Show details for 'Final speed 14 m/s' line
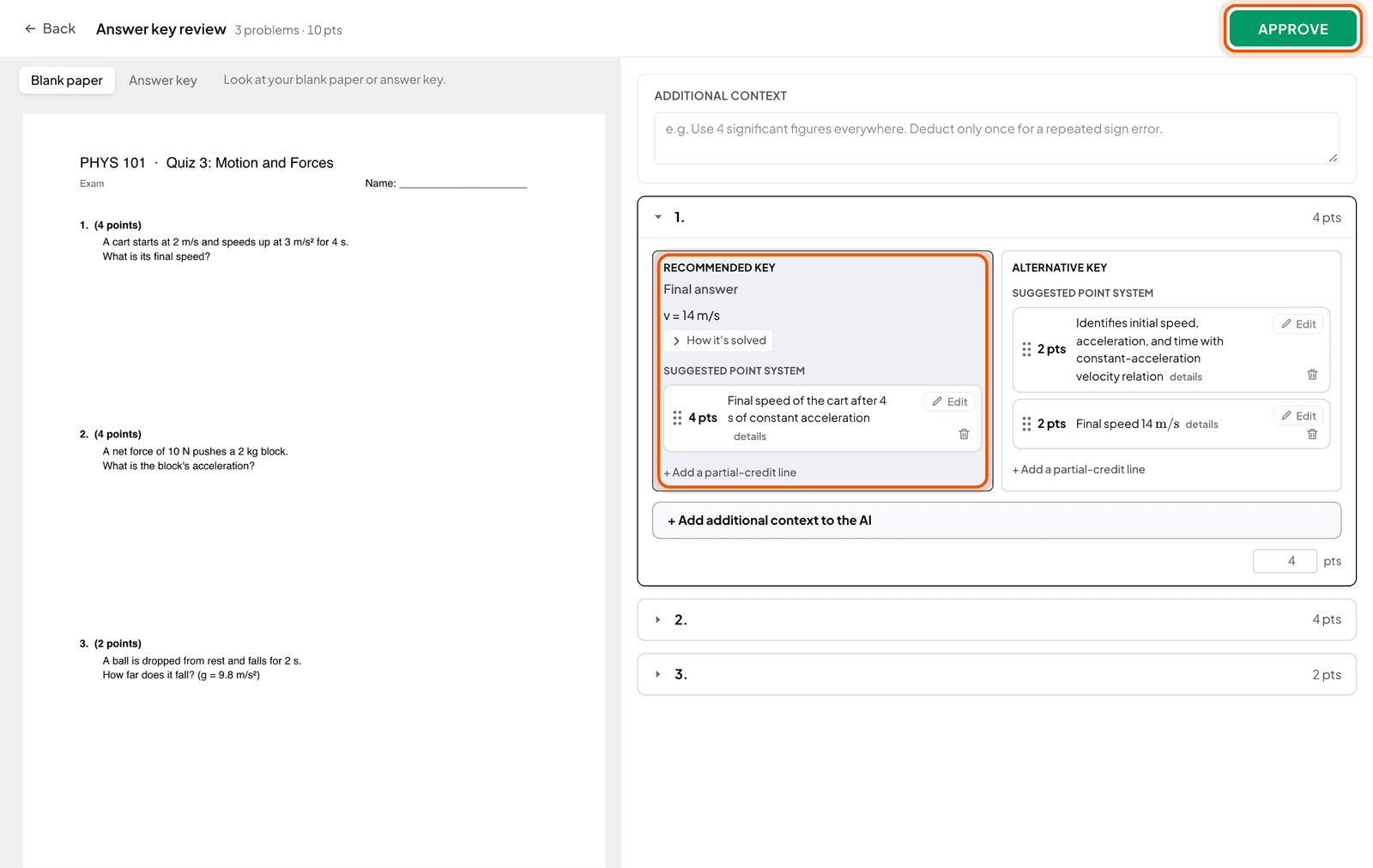This screenshot has width=1373, height=868. click(x=1201, y=425)
